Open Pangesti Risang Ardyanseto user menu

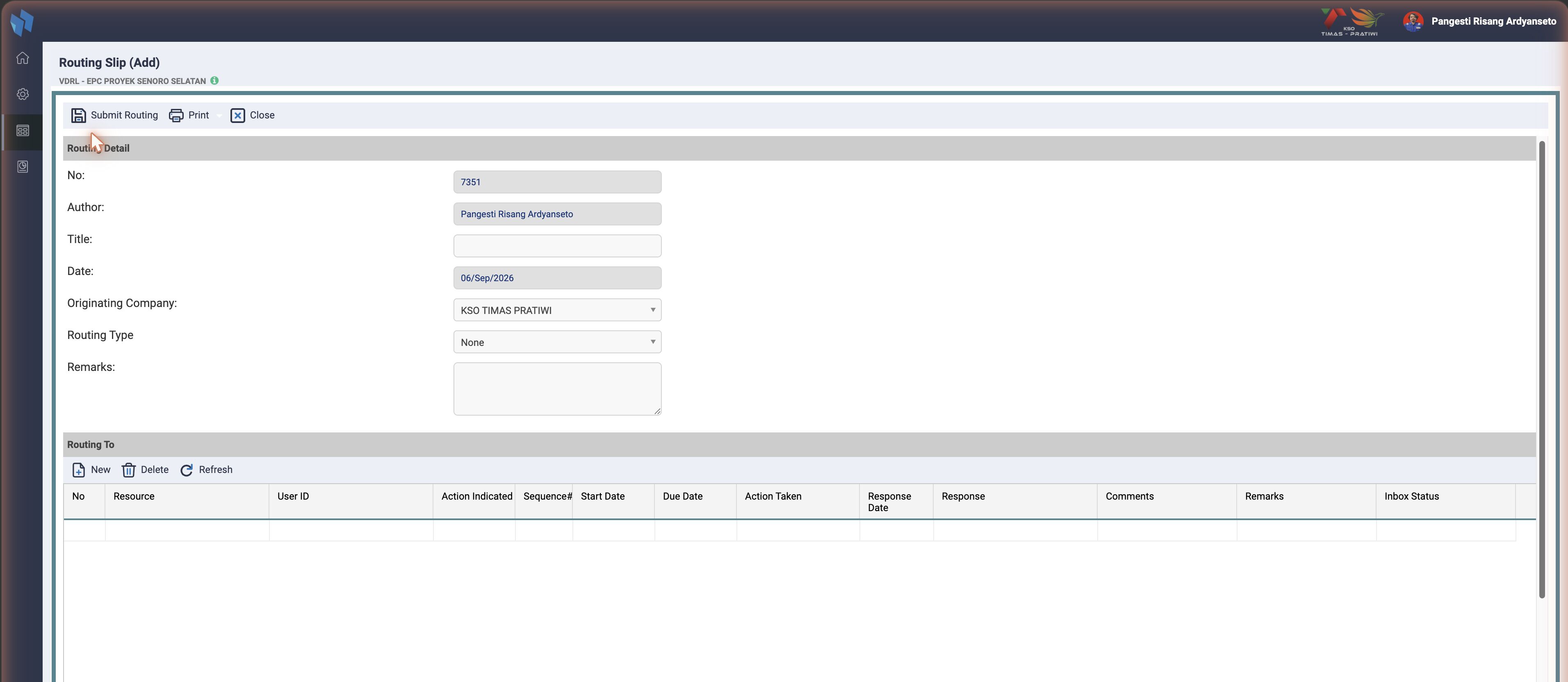pyautogui.click(x=1479, y=21)
